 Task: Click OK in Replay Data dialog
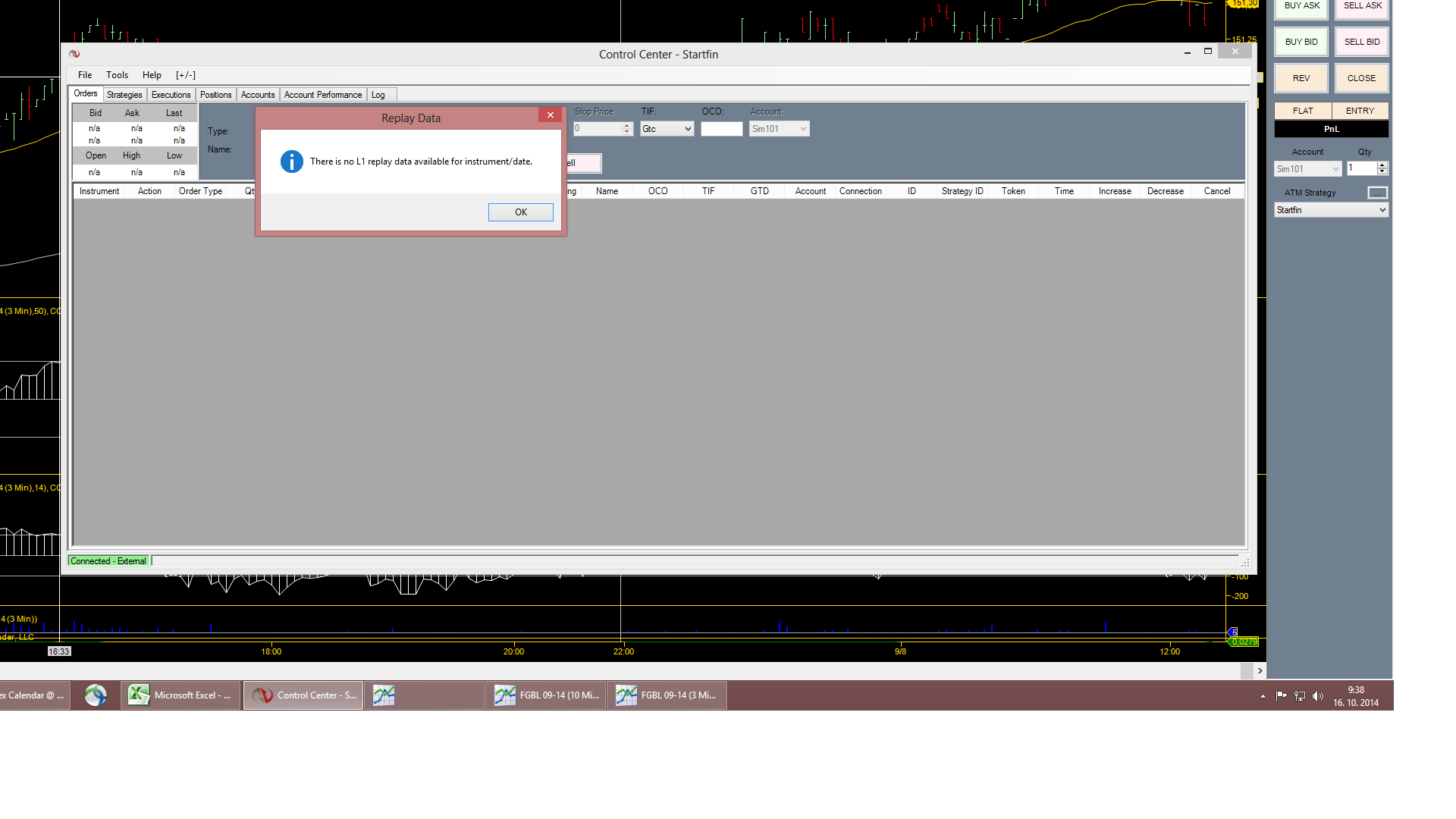click(520, 212)
